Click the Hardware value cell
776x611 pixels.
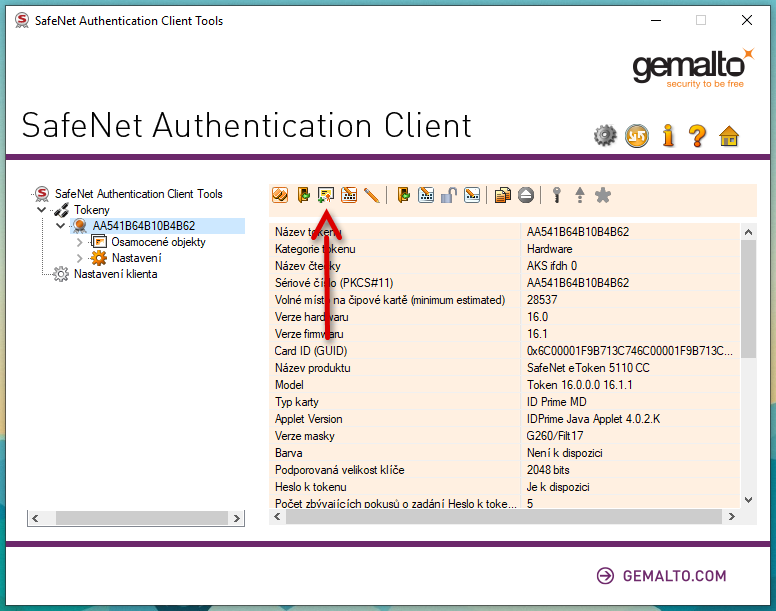pos(549,249)
